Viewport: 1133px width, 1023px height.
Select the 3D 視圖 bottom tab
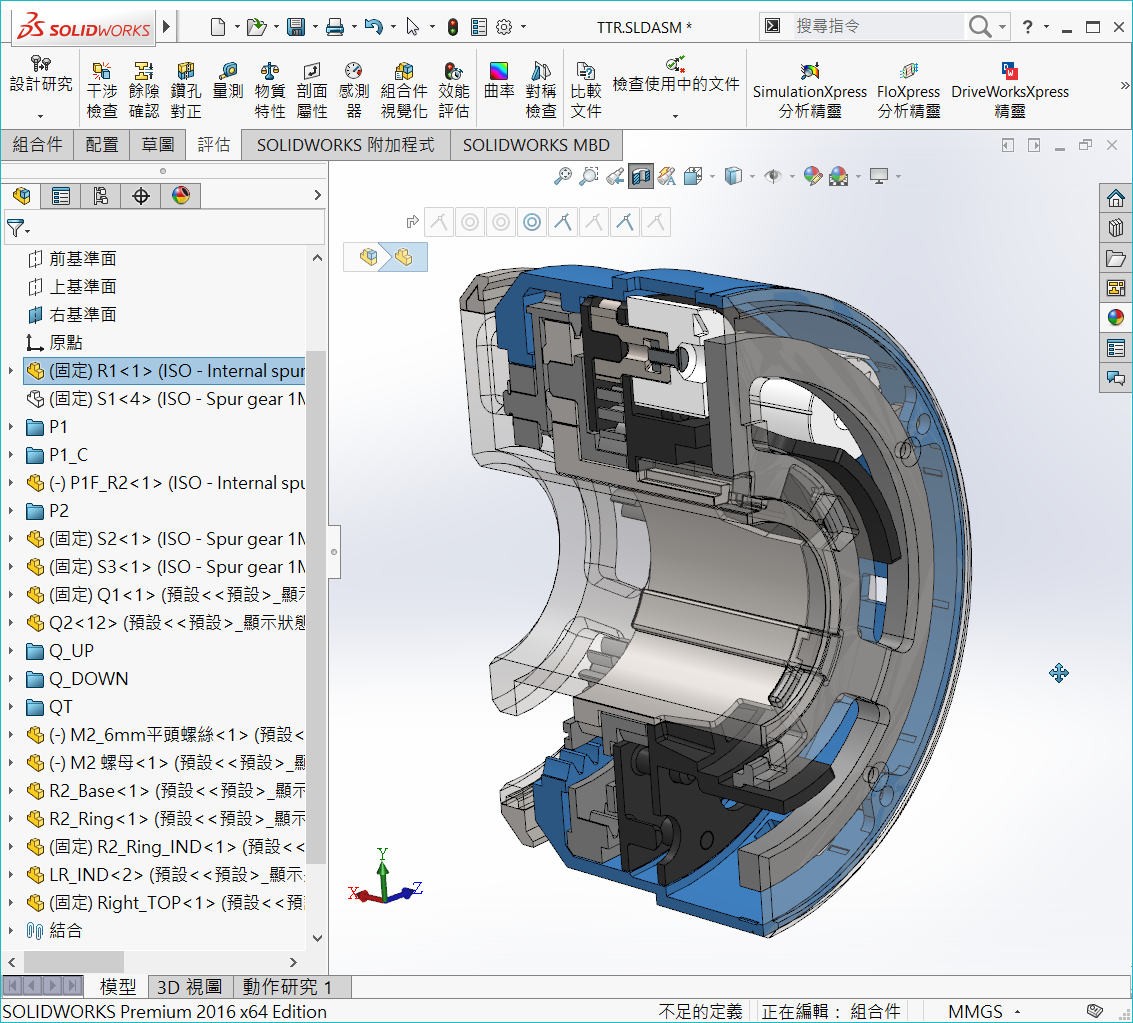tap(190, 987)
